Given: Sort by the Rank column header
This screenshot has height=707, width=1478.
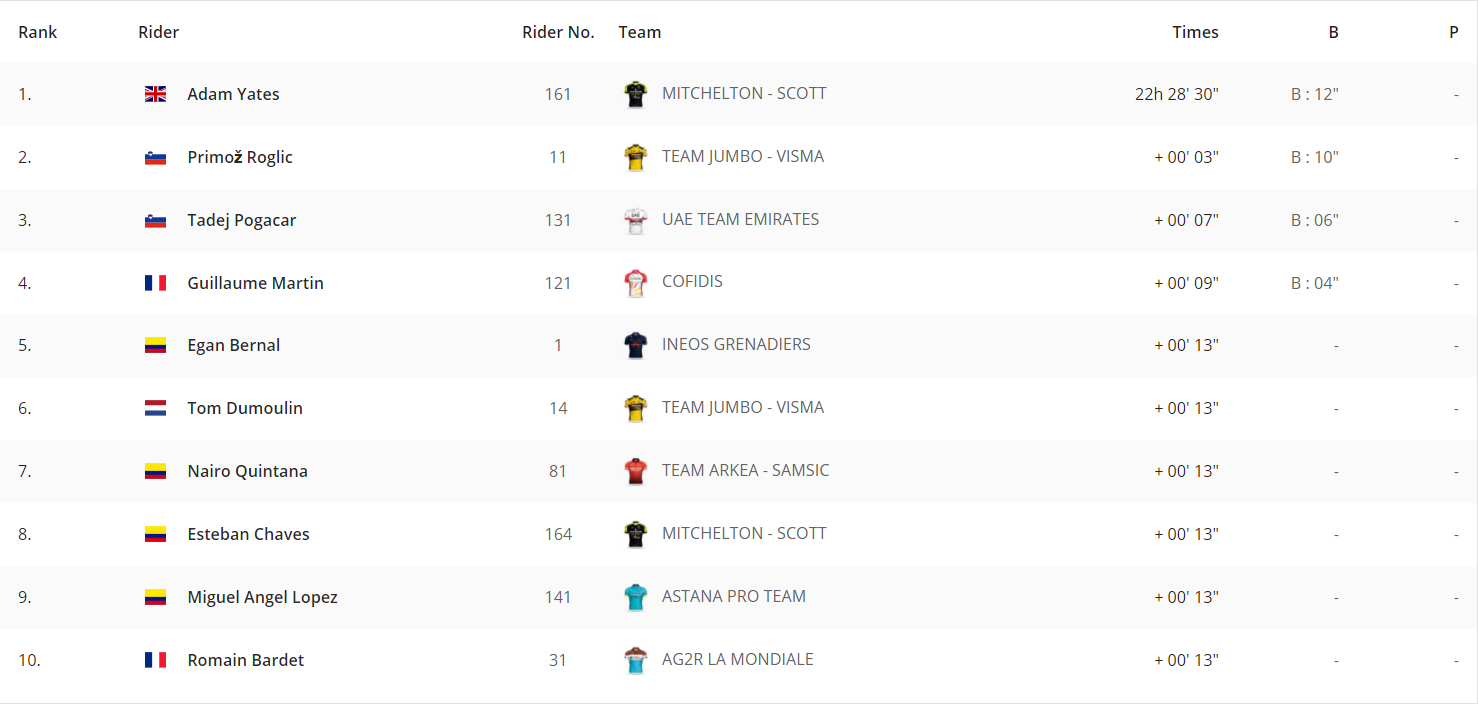Looking at the screenshot, I should pyautogui.click(x=38, y=32).
